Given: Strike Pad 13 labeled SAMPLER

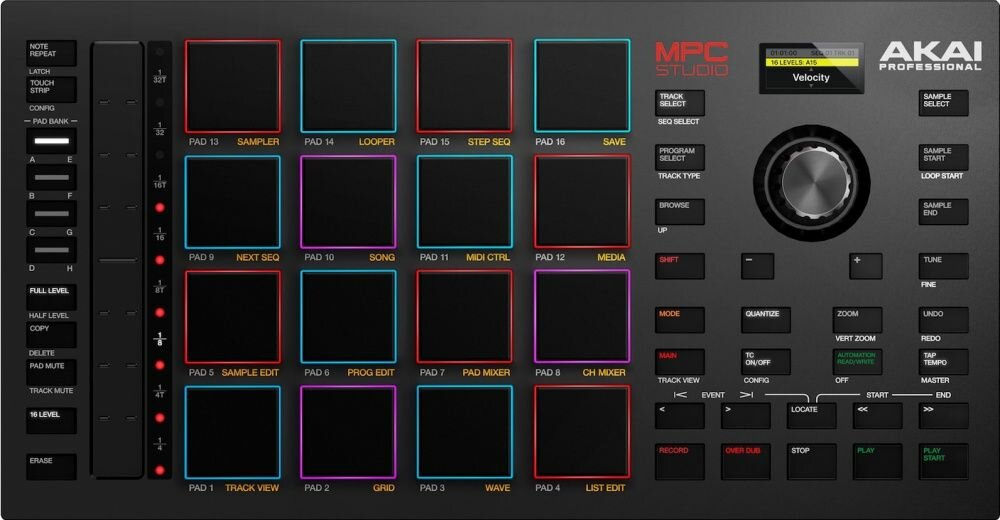Looking at the screenshot, I should pyautogui.click(x=233, y=86).
